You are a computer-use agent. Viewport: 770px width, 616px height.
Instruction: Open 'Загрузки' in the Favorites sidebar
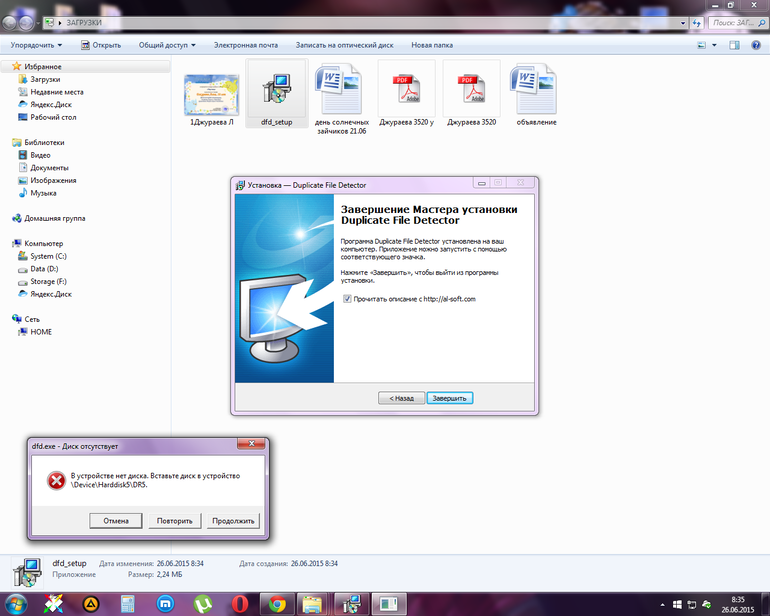coord(45,79)
